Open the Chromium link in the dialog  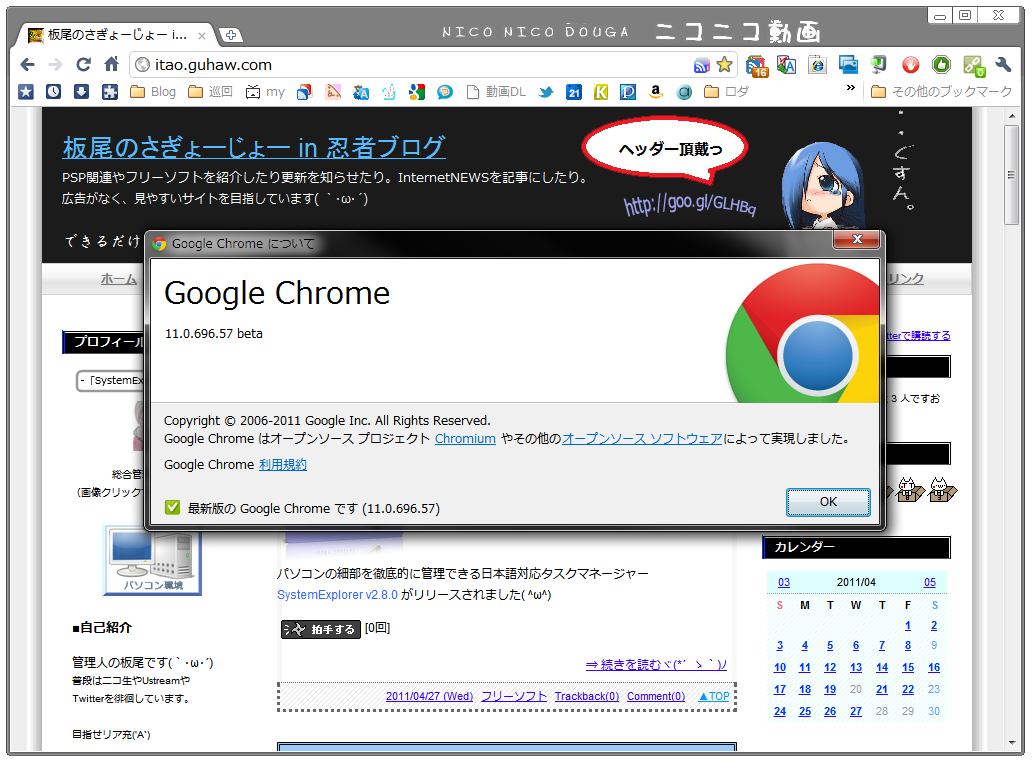pyautogui.click(x=465, y=439)
